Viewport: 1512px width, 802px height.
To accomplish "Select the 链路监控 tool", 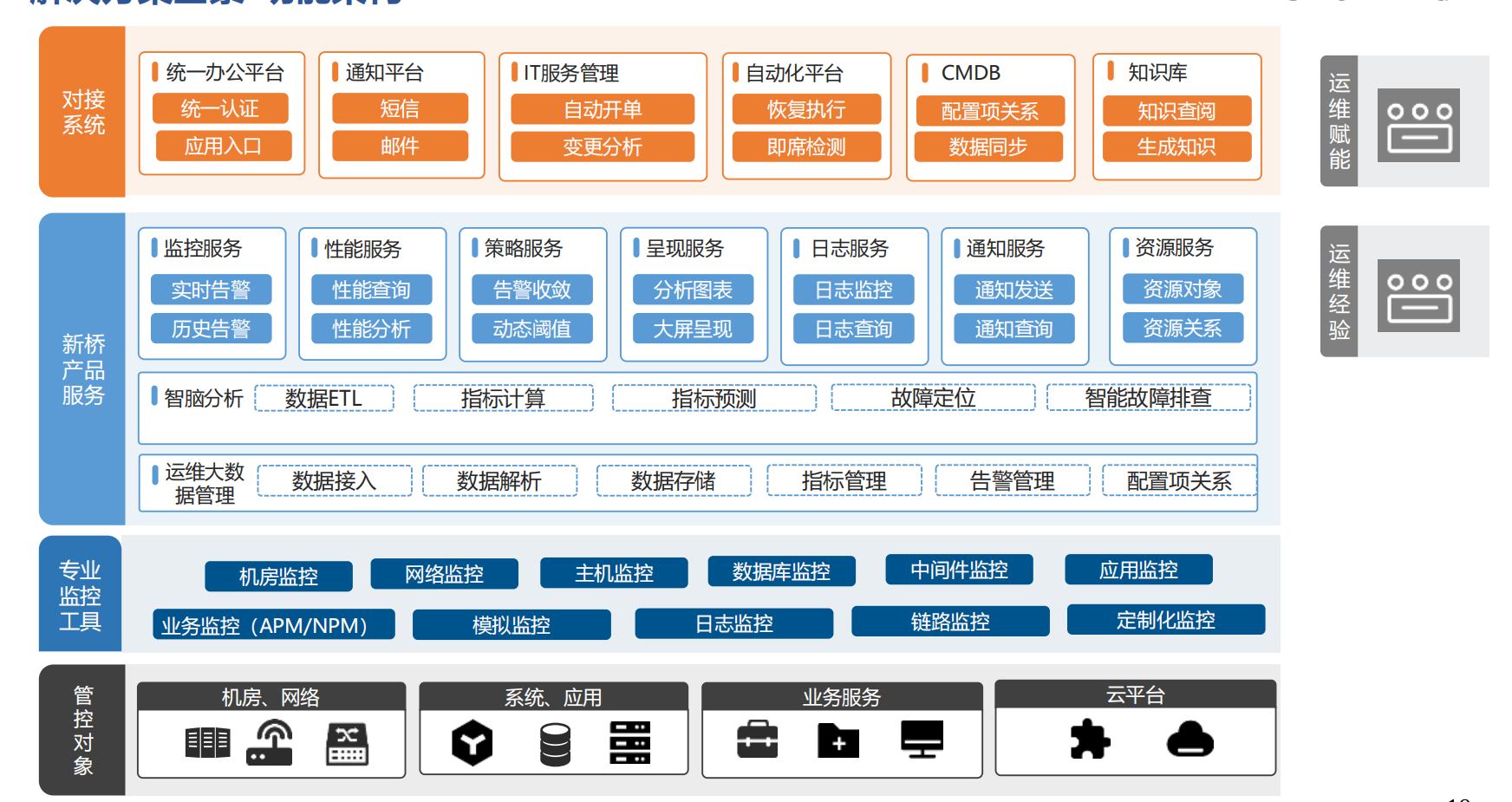I will coord(951,622).
